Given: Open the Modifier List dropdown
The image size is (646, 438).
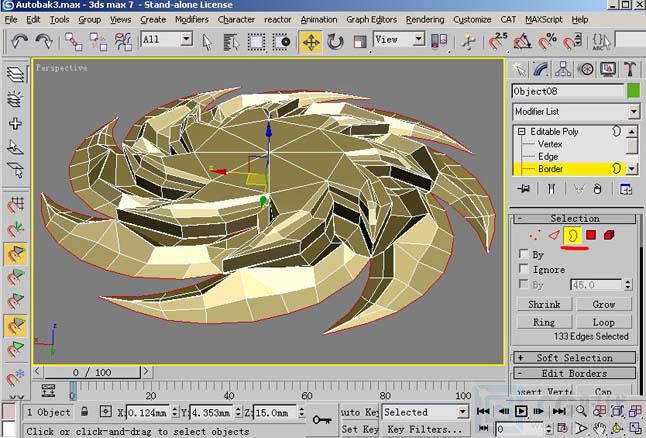Looking at the screenshot, I should [x=574, y=112].
